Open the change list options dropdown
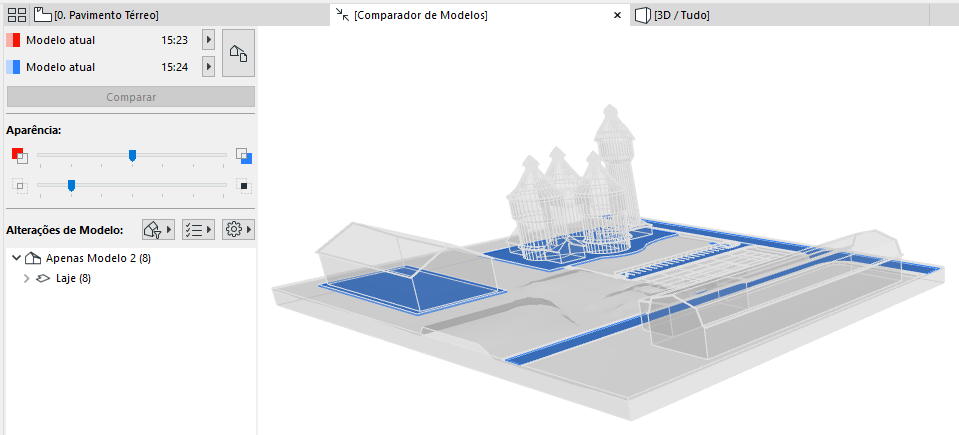 point(198,230)
